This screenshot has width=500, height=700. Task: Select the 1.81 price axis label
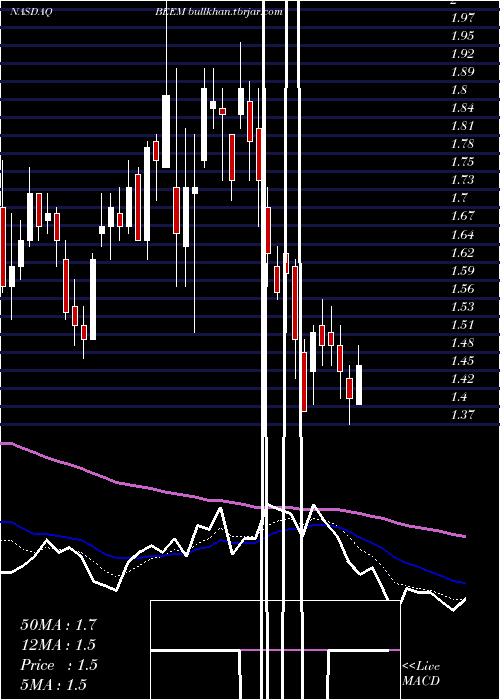[x=462, y=126]
